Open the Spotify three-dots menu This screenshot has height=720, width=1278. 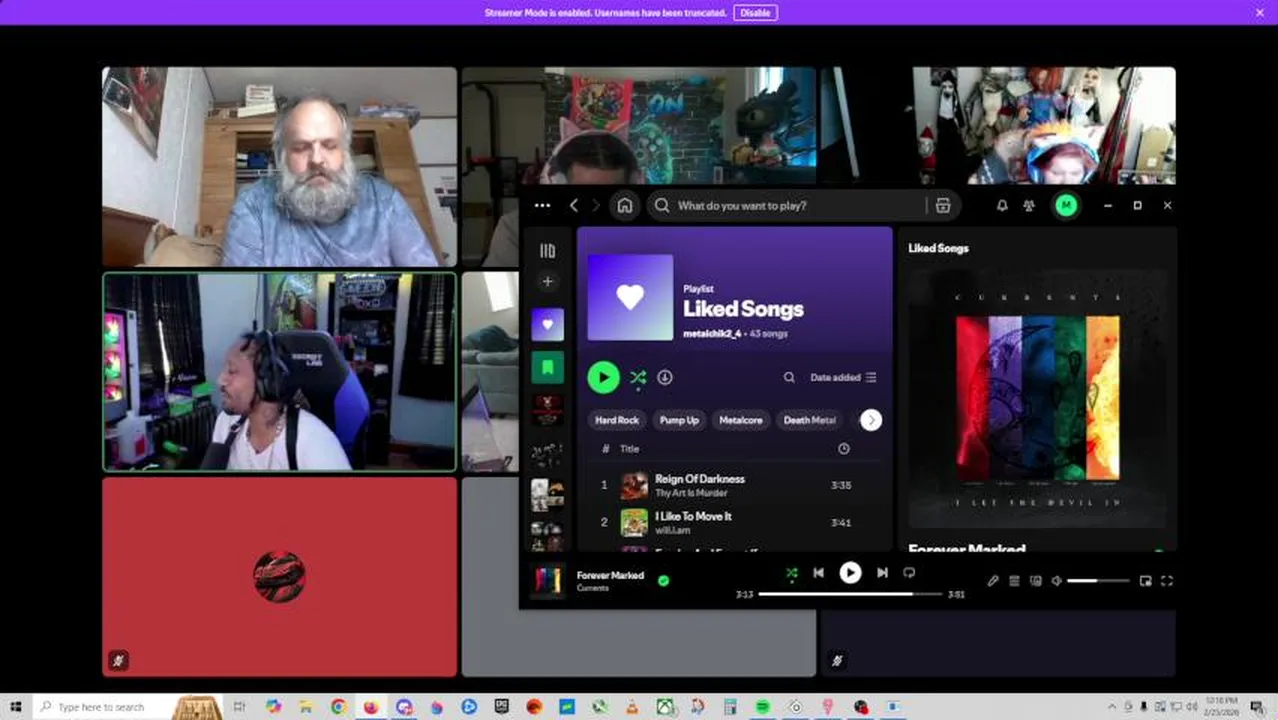[542, 205]
